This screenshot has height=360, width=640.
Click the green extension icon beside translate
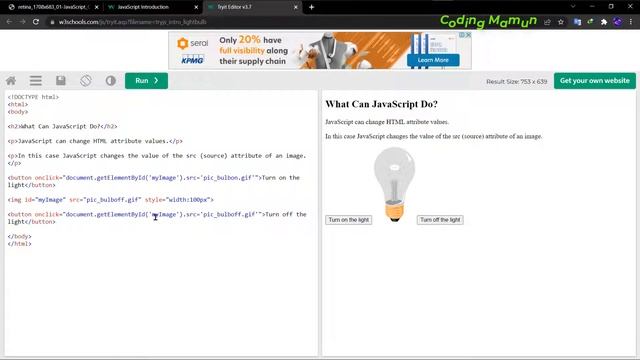click(x=590, y=22)
